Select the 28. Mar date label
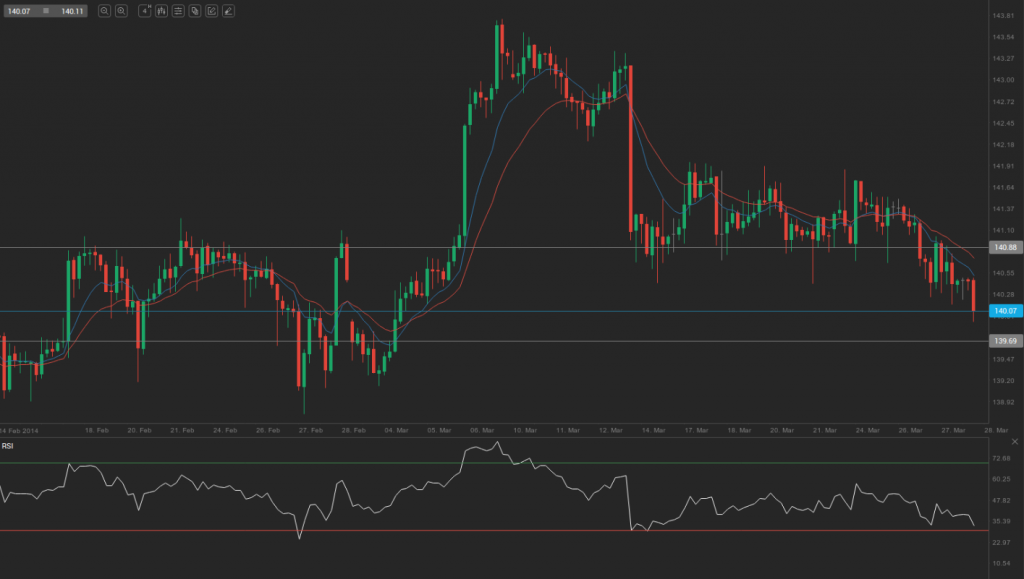This screenshot has height=579, width=1024. (995, 429)
